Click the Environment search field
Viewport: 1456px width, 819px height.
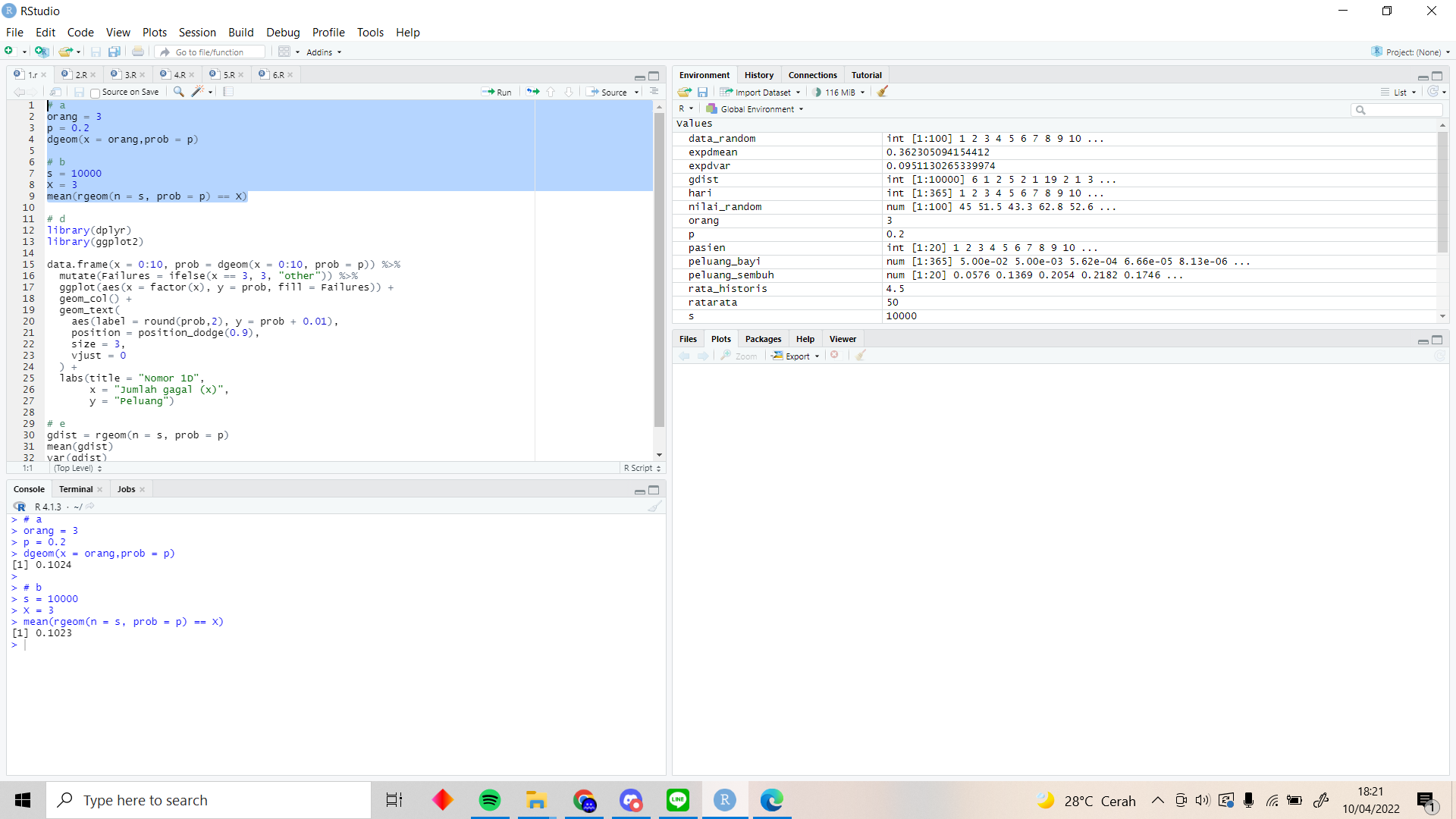tap(1397, 110)
